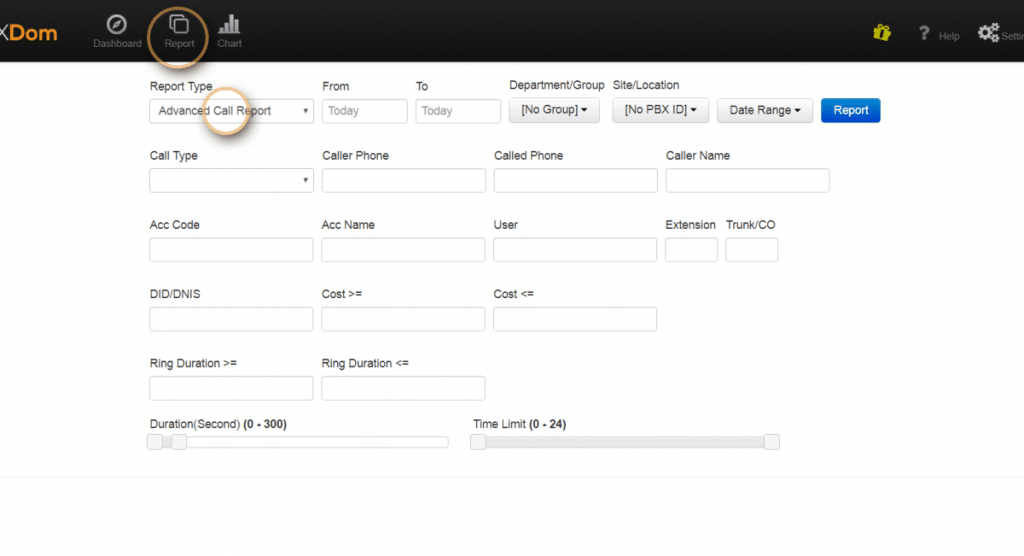The width and height of the screenshot is (1024, 556).
Task: Open the No PBX ID dropdown
Action: [660, 110]
